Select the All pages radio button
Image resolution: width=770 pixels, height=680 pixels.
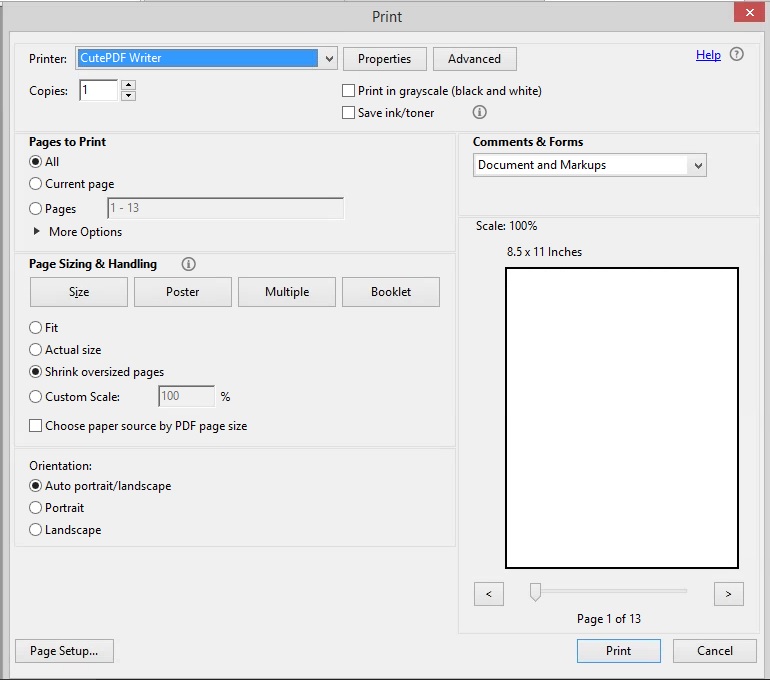tap(35, 162)
